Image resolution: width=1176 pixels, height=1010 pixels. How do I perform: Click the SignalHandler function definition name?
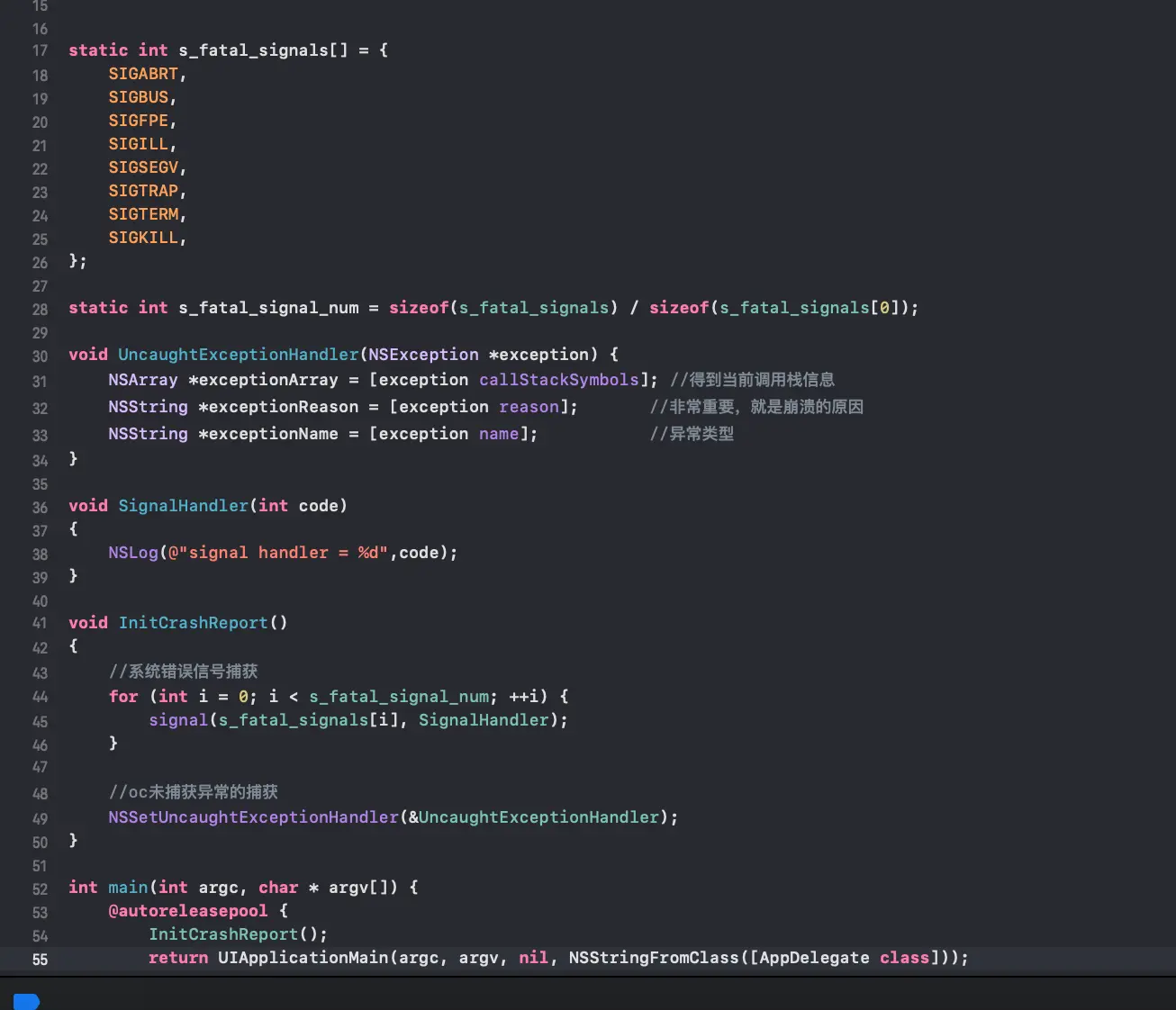tap(183, 506)
